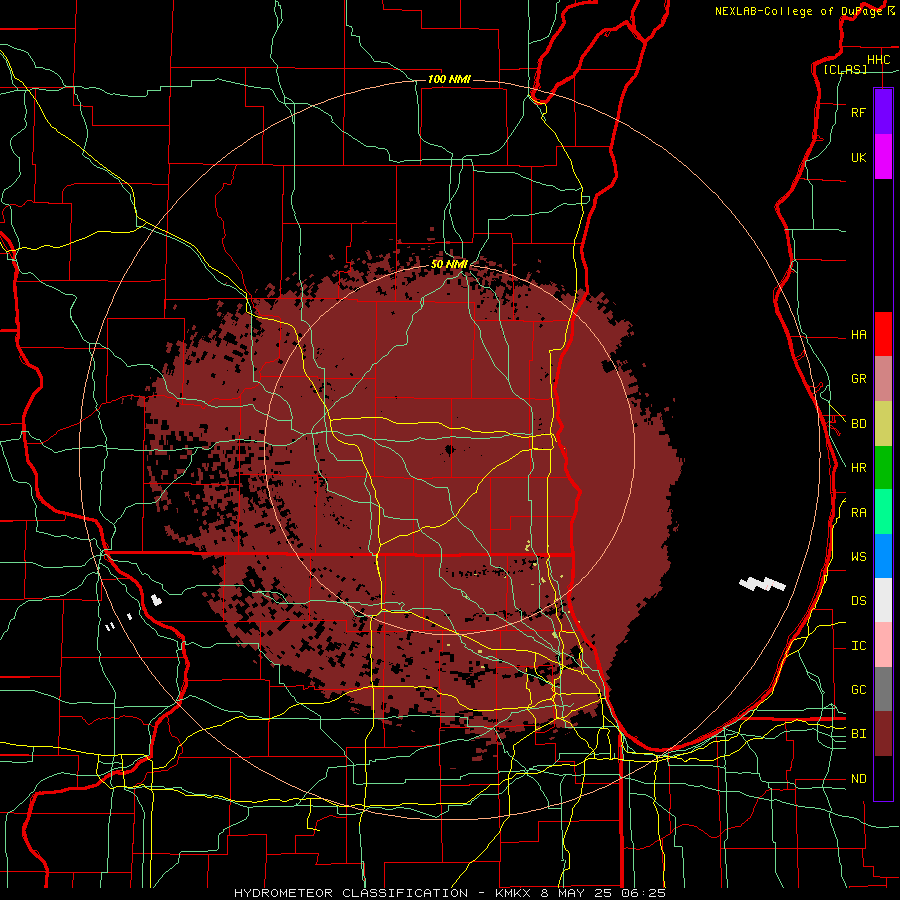Click the purple RF legend color swatch
Screen dimensions: 900x900
[x=883, y=112]
